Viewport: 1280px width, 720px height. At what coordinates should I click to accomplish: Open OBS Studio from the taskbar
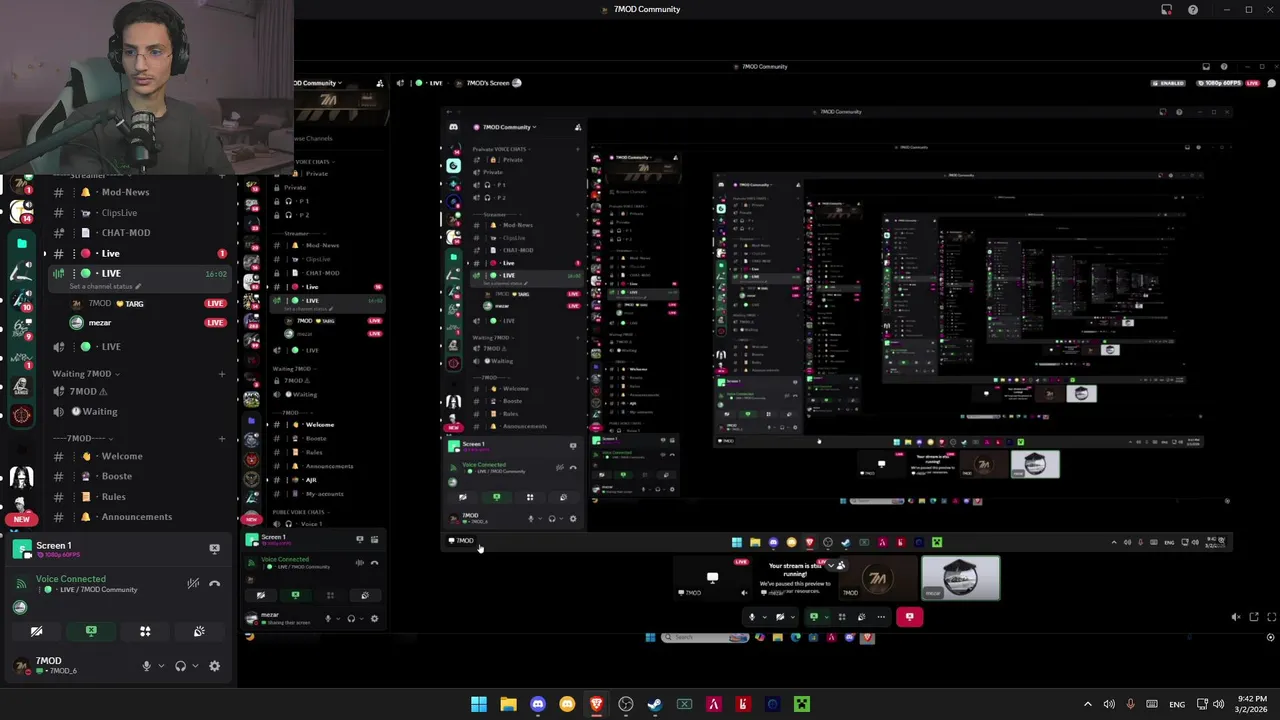626,704
